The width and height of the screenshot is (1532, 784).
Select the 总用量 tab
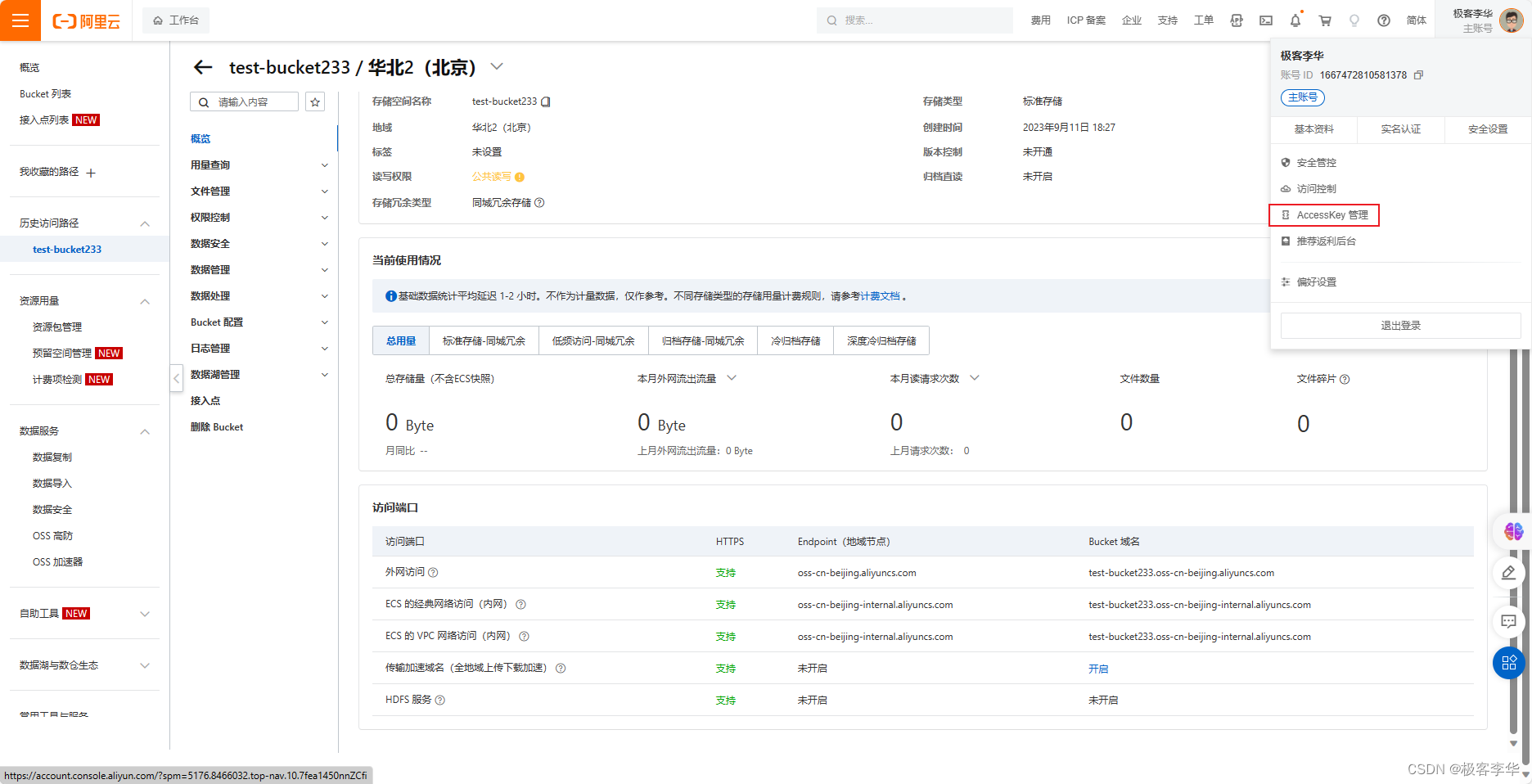(401, 340)
